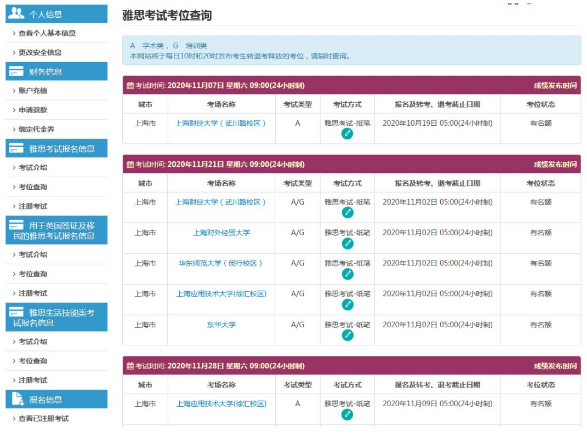Open 更改安全信息 in the sidebar
Image resolution: width=587 pixels, height=436 pixels.
pyautogui.click(x=40, y=52)
